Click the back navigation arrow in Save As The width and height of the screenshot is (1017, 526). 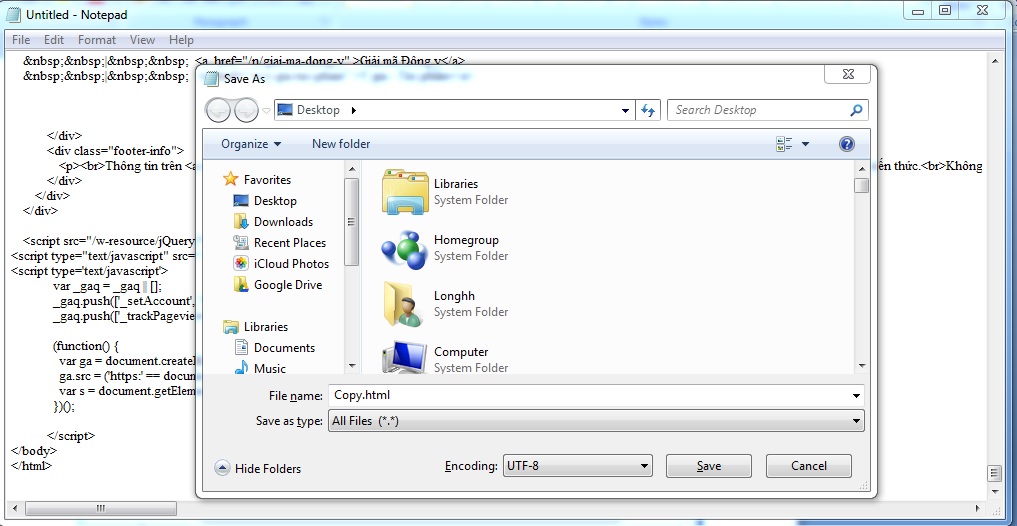(218, 110)
